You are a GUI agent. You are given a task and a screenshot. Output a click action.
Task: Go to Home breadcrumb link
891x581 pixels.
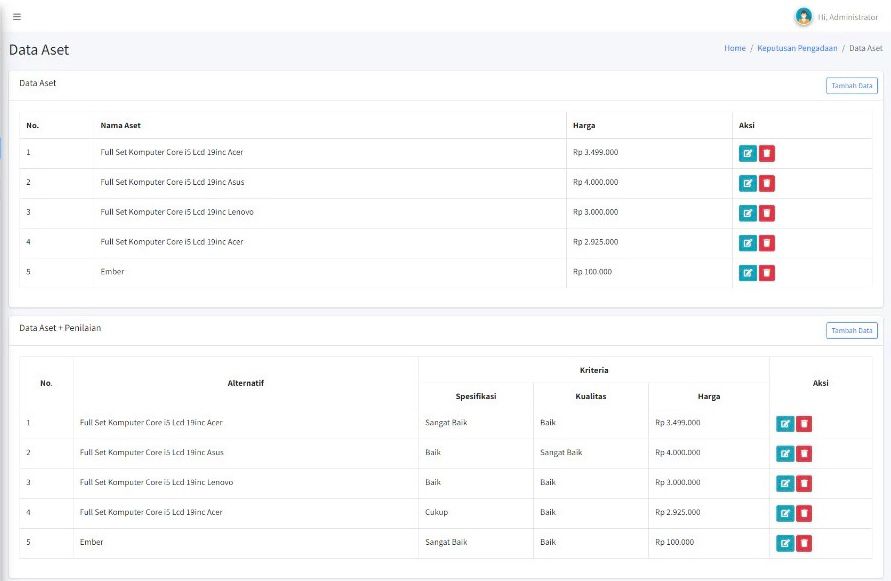tap(735, 48)
